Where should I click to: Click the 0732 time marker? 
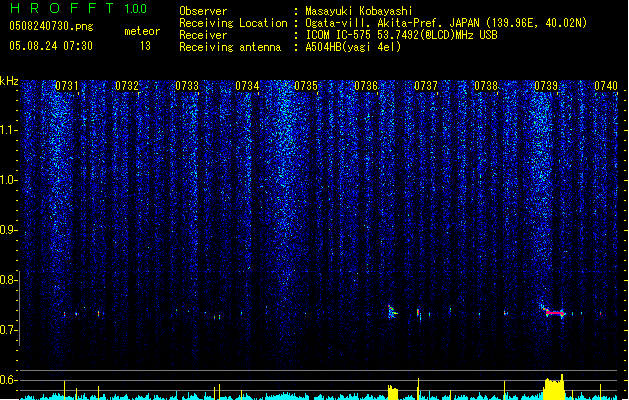(x=127, y=86)
